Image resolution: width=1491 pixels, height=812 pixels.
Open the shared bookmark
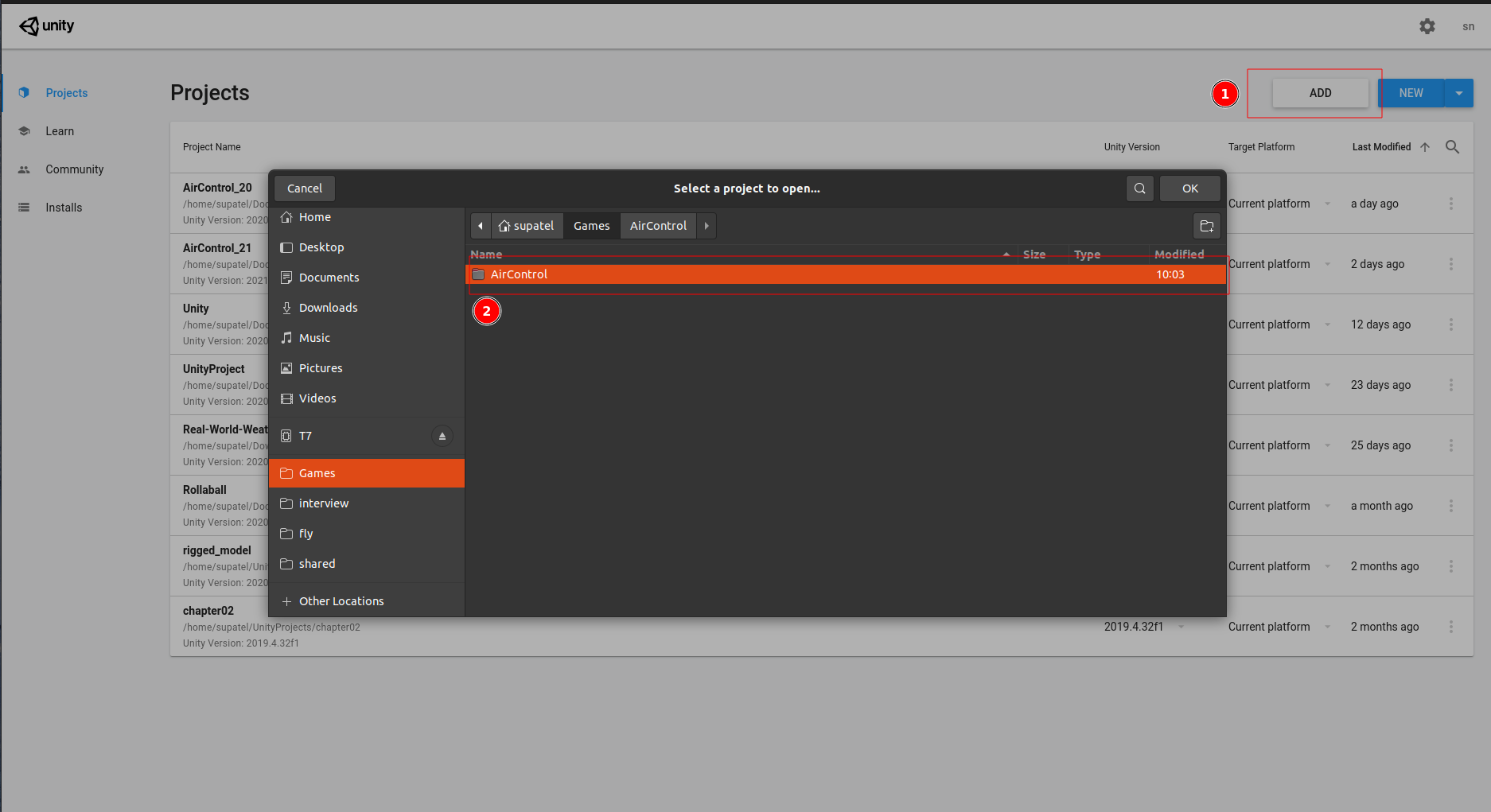(x=367, y=564)
